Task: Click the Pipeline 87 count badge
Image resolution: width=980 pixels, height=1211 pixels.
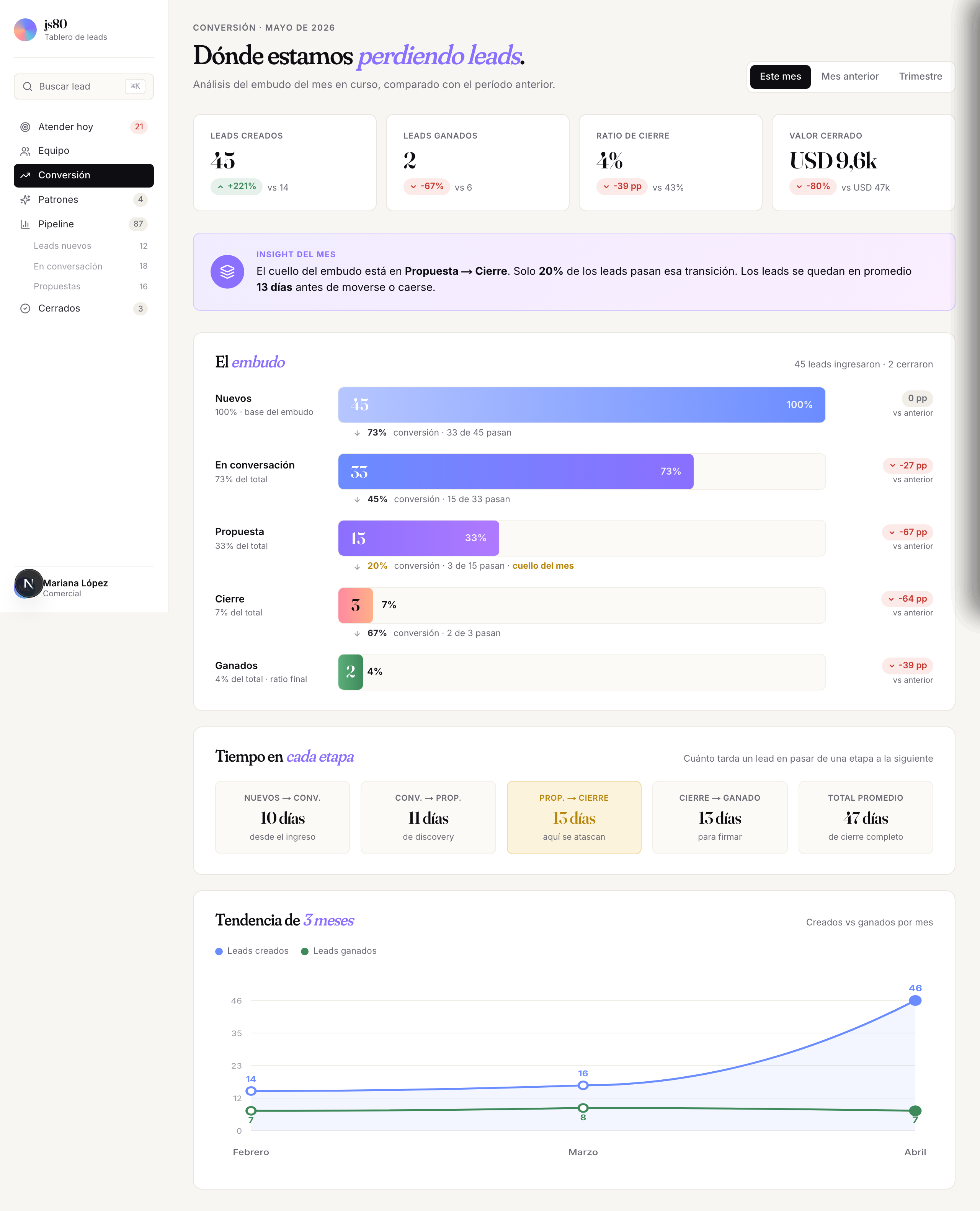Action: (x=138, y=224)
